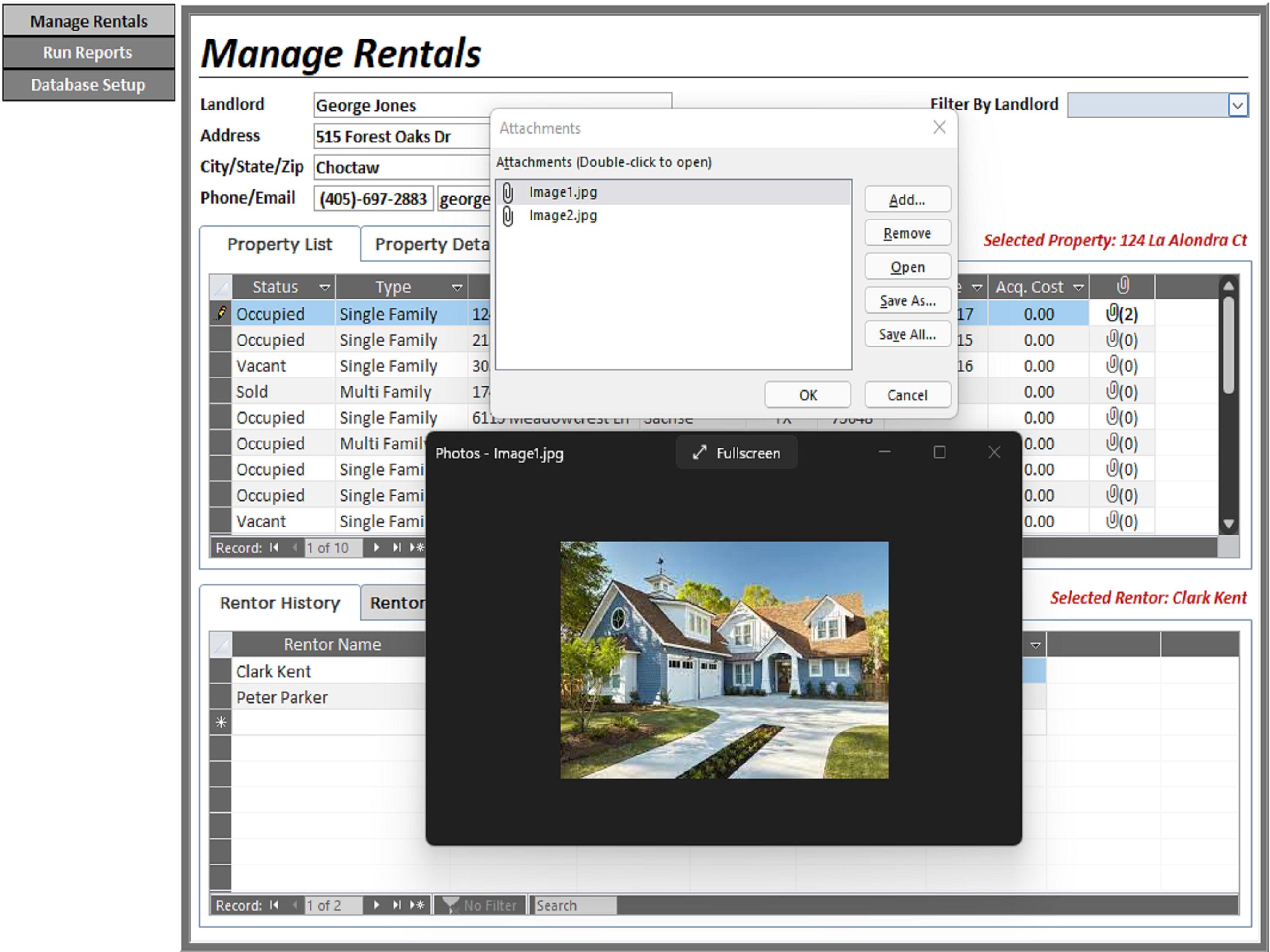Jump to last record in Rentor History navigation

[397, 905]
